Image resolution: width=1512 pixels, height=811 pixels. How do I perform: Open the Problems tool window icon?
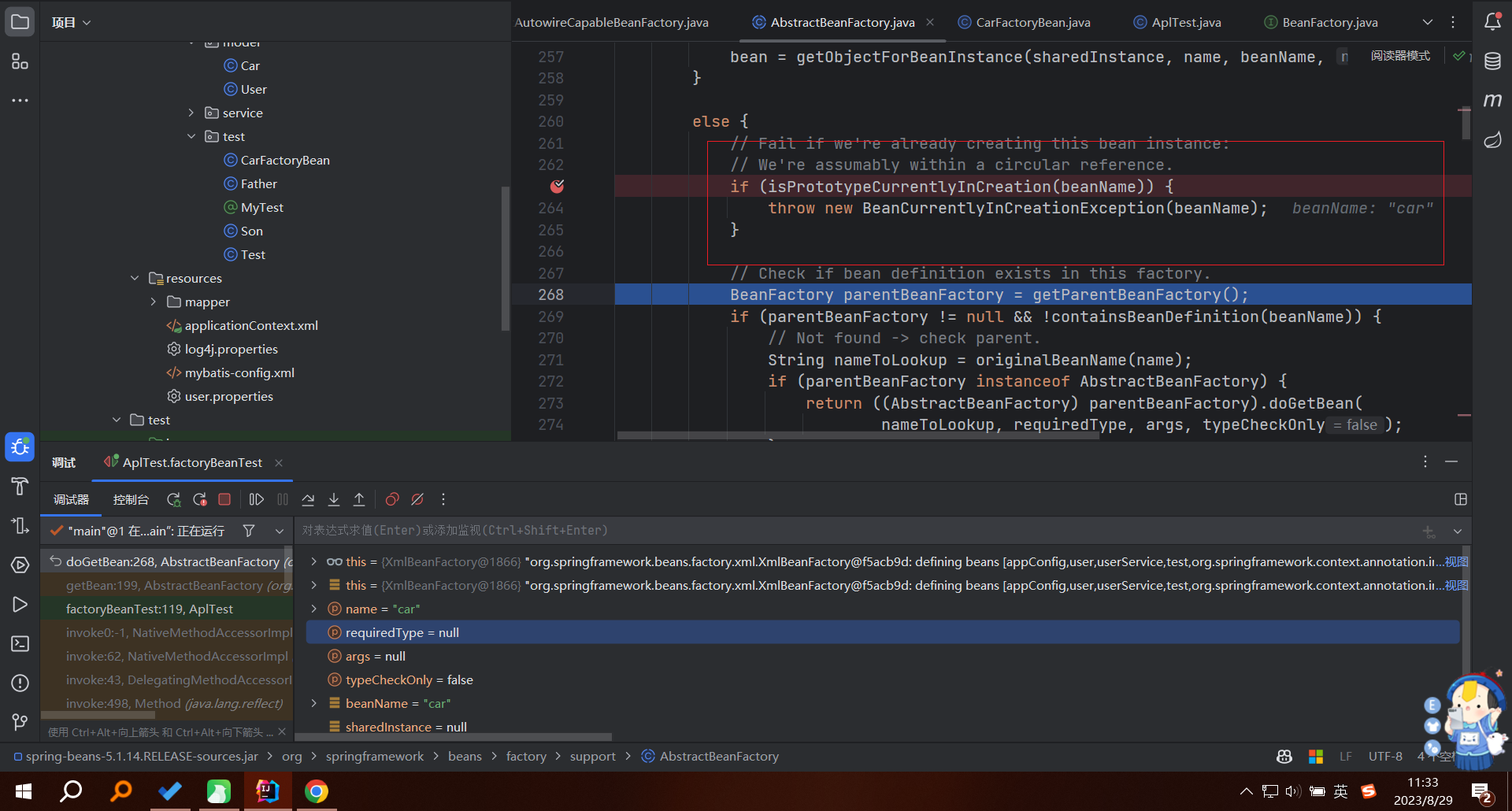[x=20, y=683]
